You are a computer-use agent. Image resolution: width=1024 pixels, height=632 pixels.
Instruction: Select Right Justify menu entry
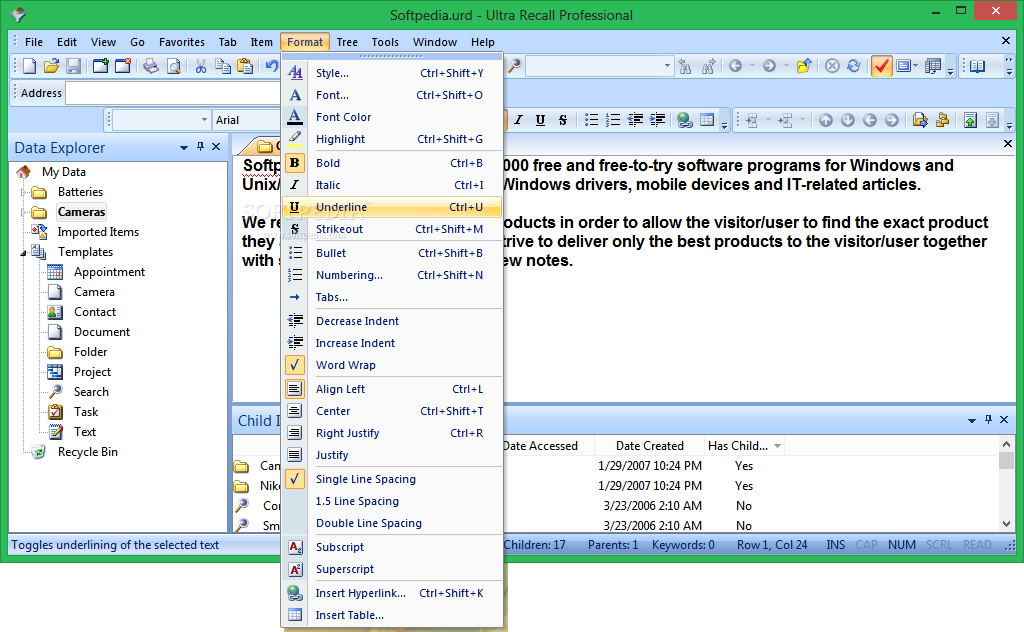coord(392,433)
